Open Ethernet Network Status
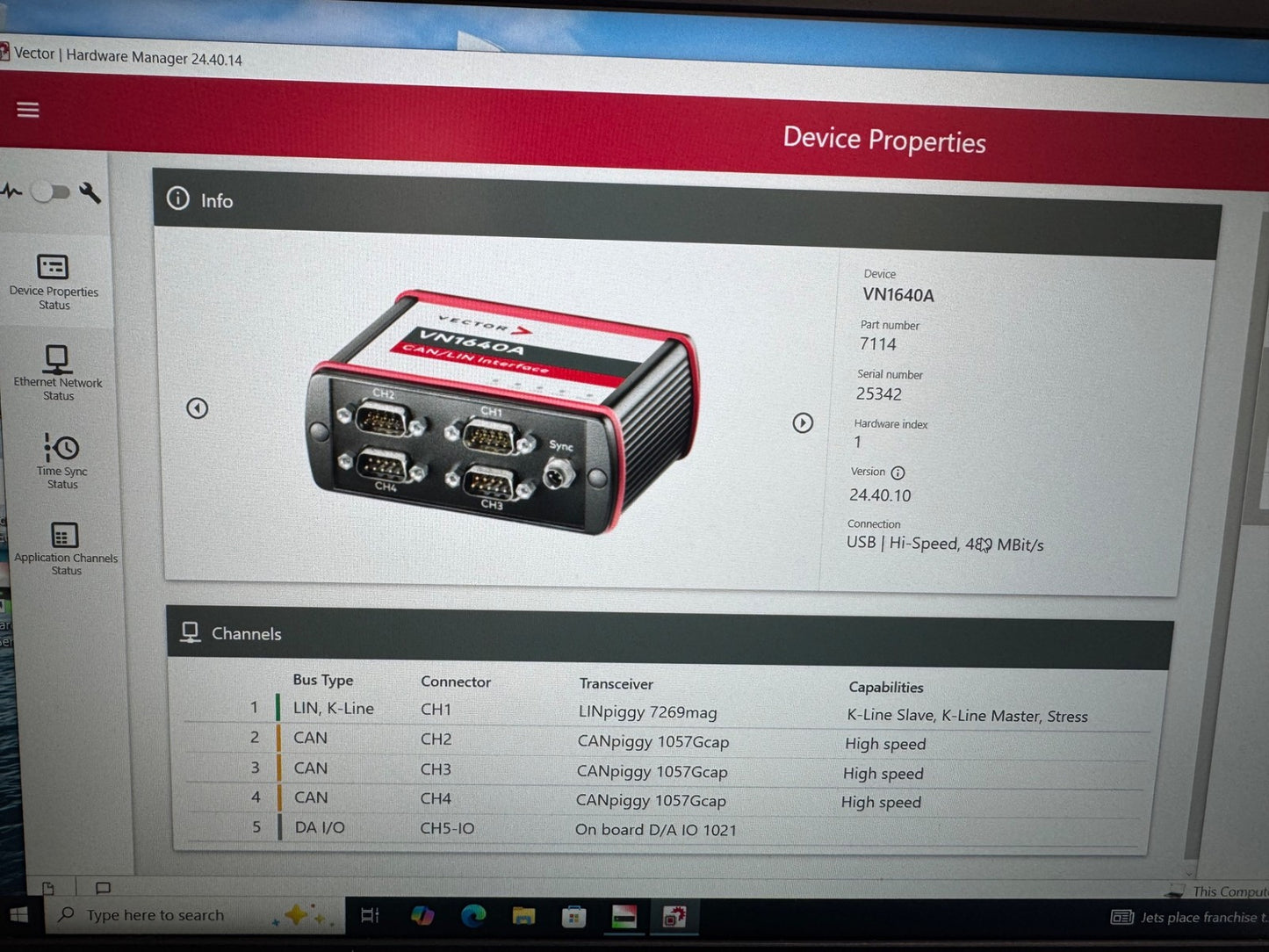The image size is (1269, 952). pyautogui.click(x=58, y=372)
